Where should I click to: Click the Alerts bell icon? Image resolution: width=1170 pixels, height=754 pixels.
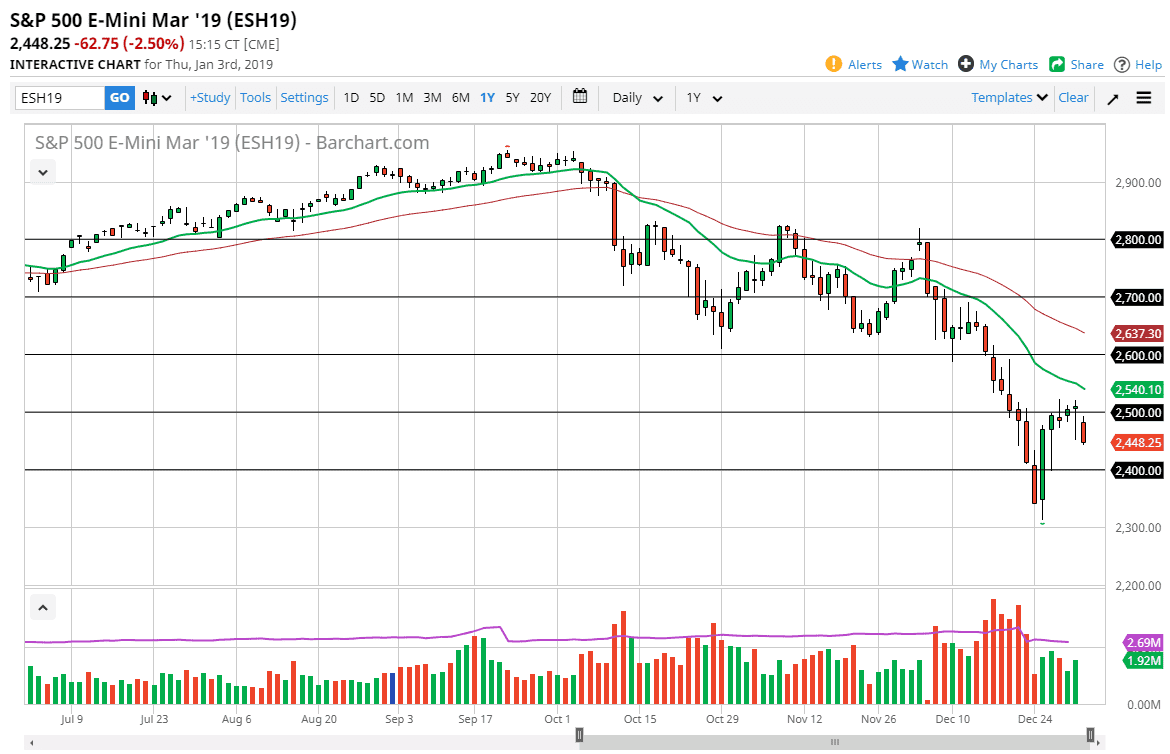[833, 63]
